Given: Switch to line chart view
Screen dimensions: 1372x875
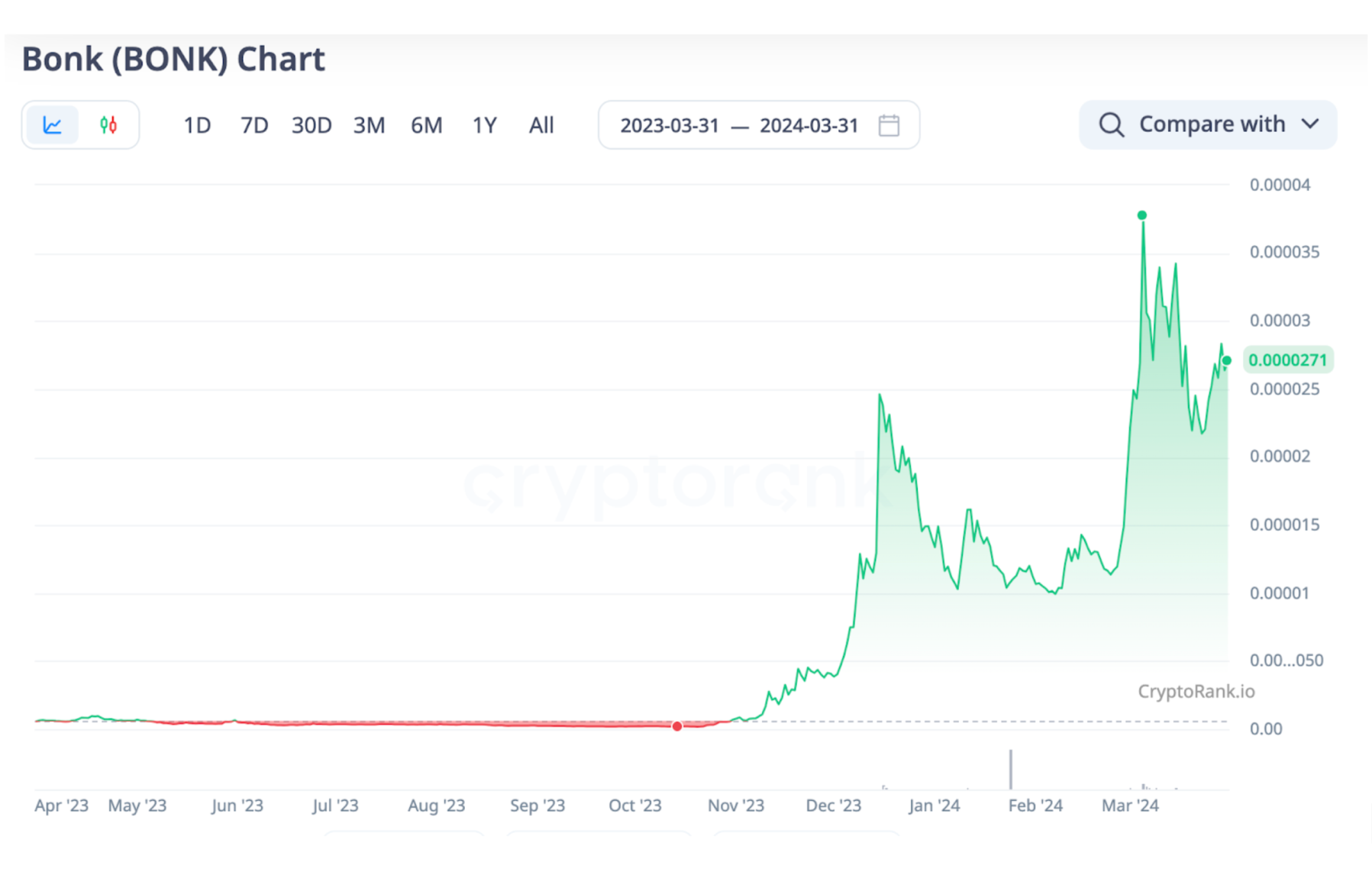Looking at the screenshot, I should coord(52,125).
